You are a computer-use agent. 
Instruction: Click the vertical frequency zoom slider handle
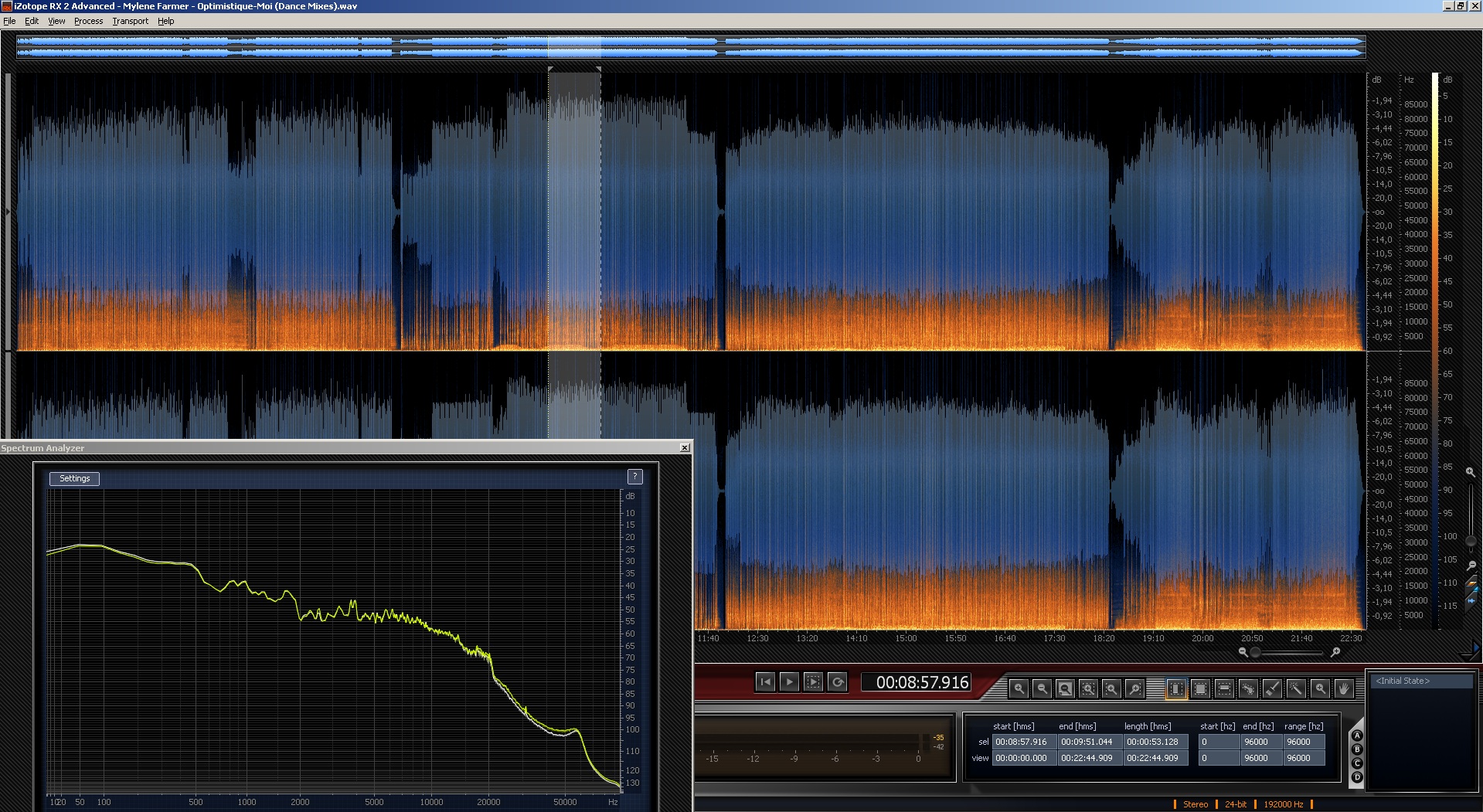pos(1471,541)
